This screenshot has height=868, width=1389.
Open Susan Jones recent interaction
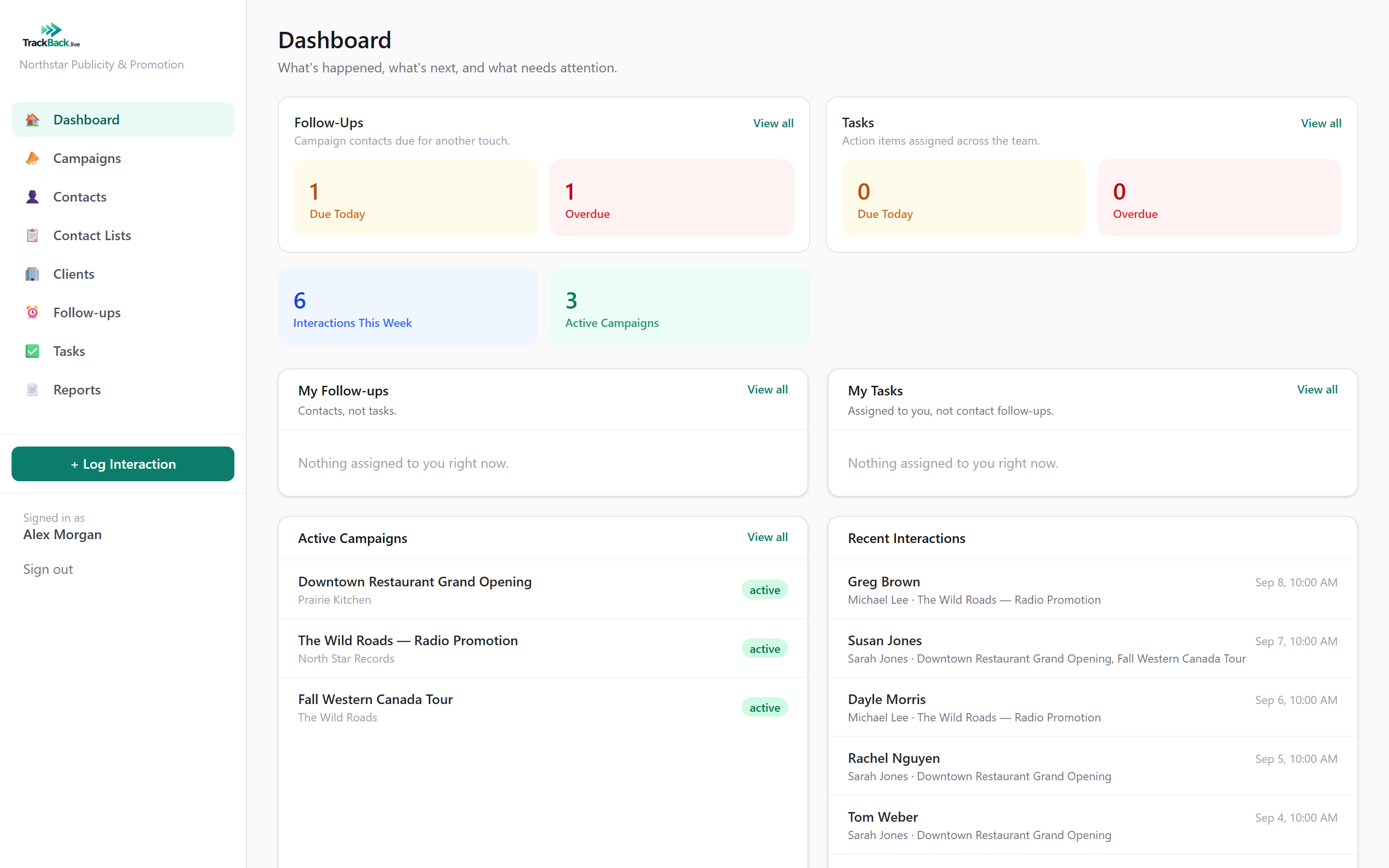[x=1093, y=649]
